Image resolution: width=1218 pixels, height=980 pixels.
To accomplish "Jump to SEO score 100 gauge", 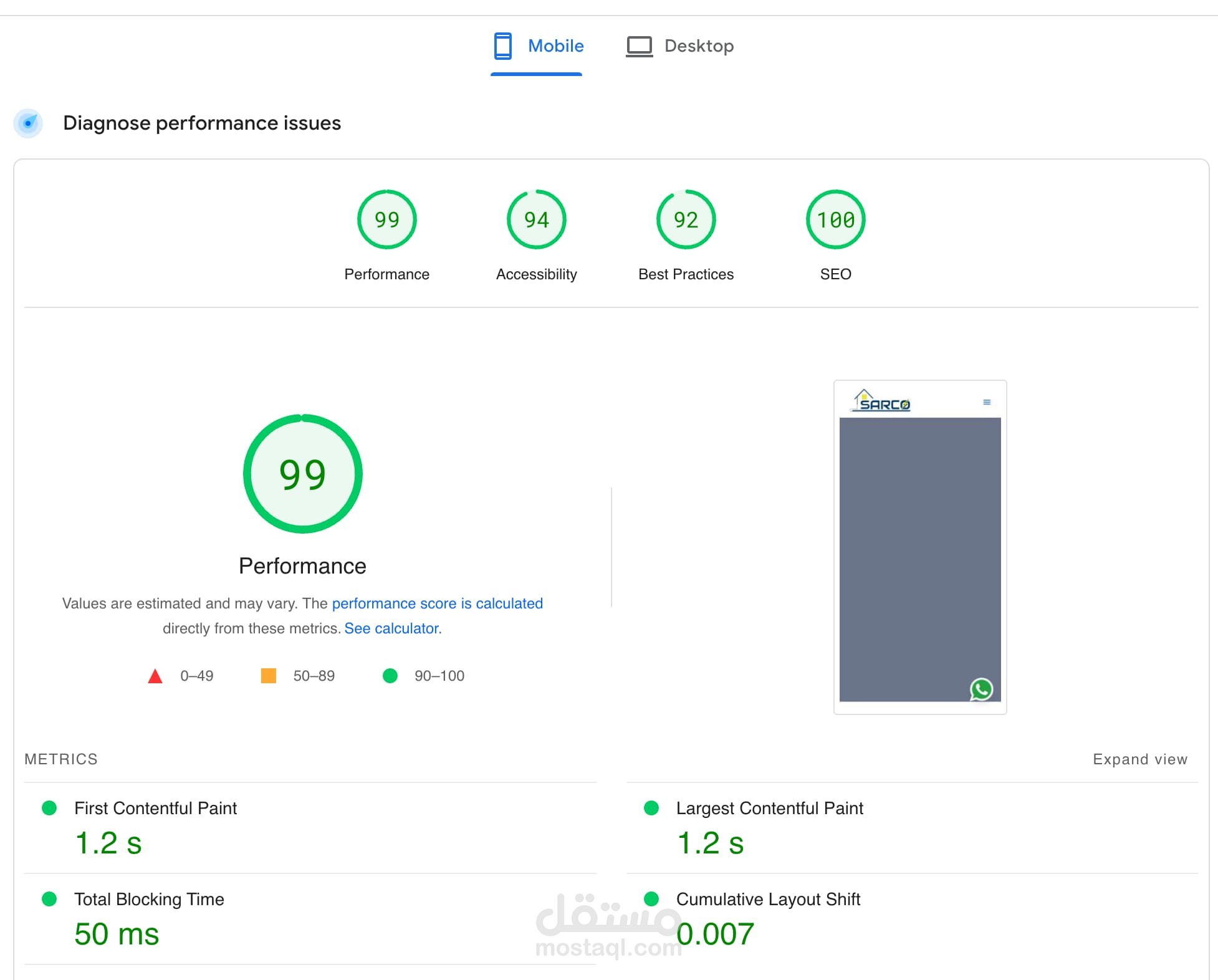I will pos(835,220).
